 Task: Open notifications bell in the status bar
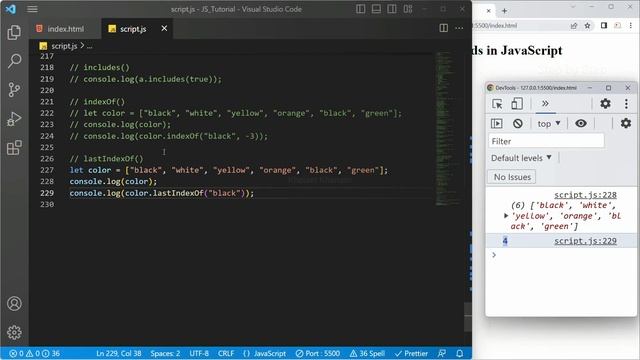pyautogui.click(x=460, y=353)
